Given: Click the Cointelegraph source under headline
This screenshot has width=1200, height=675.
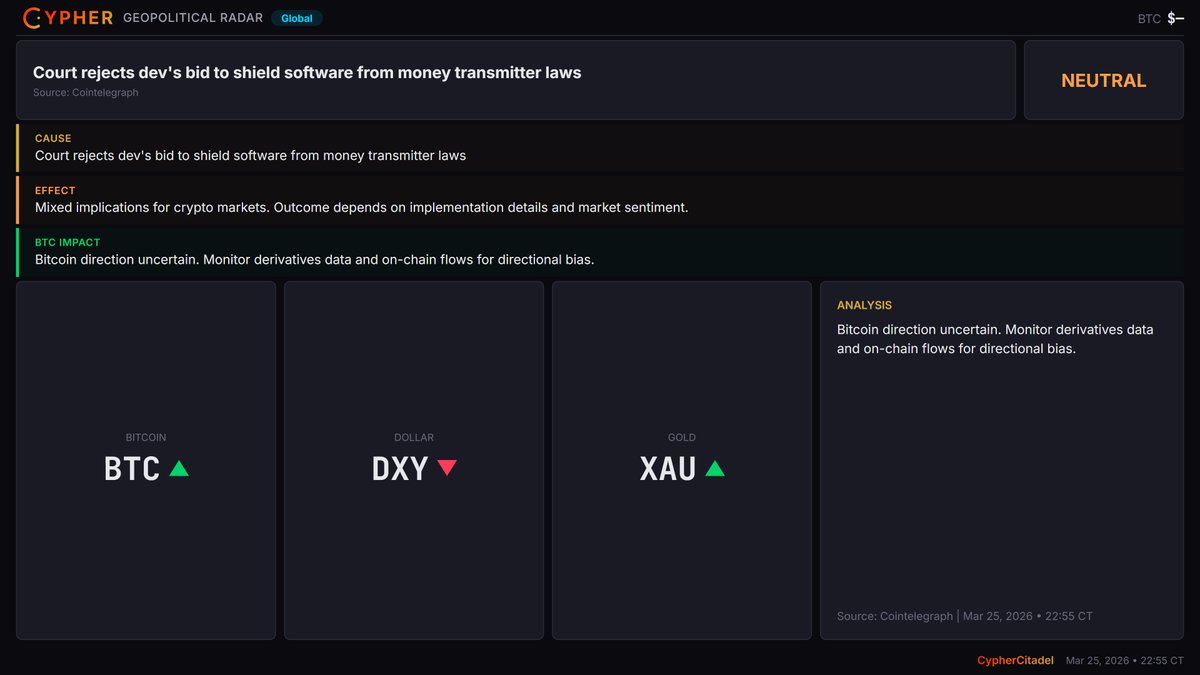Looking at the screenshot, I should (x=85, y=93).
